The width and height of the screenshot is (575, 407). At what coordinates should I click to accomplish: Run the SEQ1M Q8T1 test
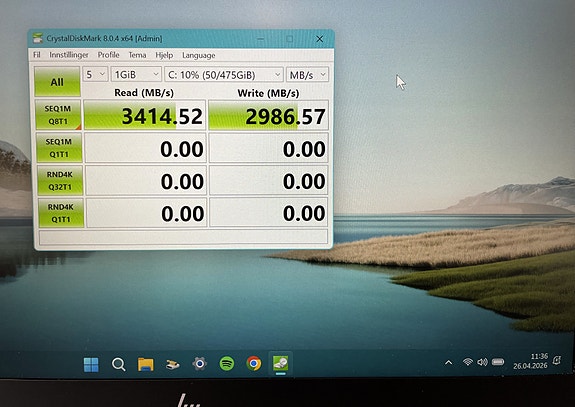(58, 115)
